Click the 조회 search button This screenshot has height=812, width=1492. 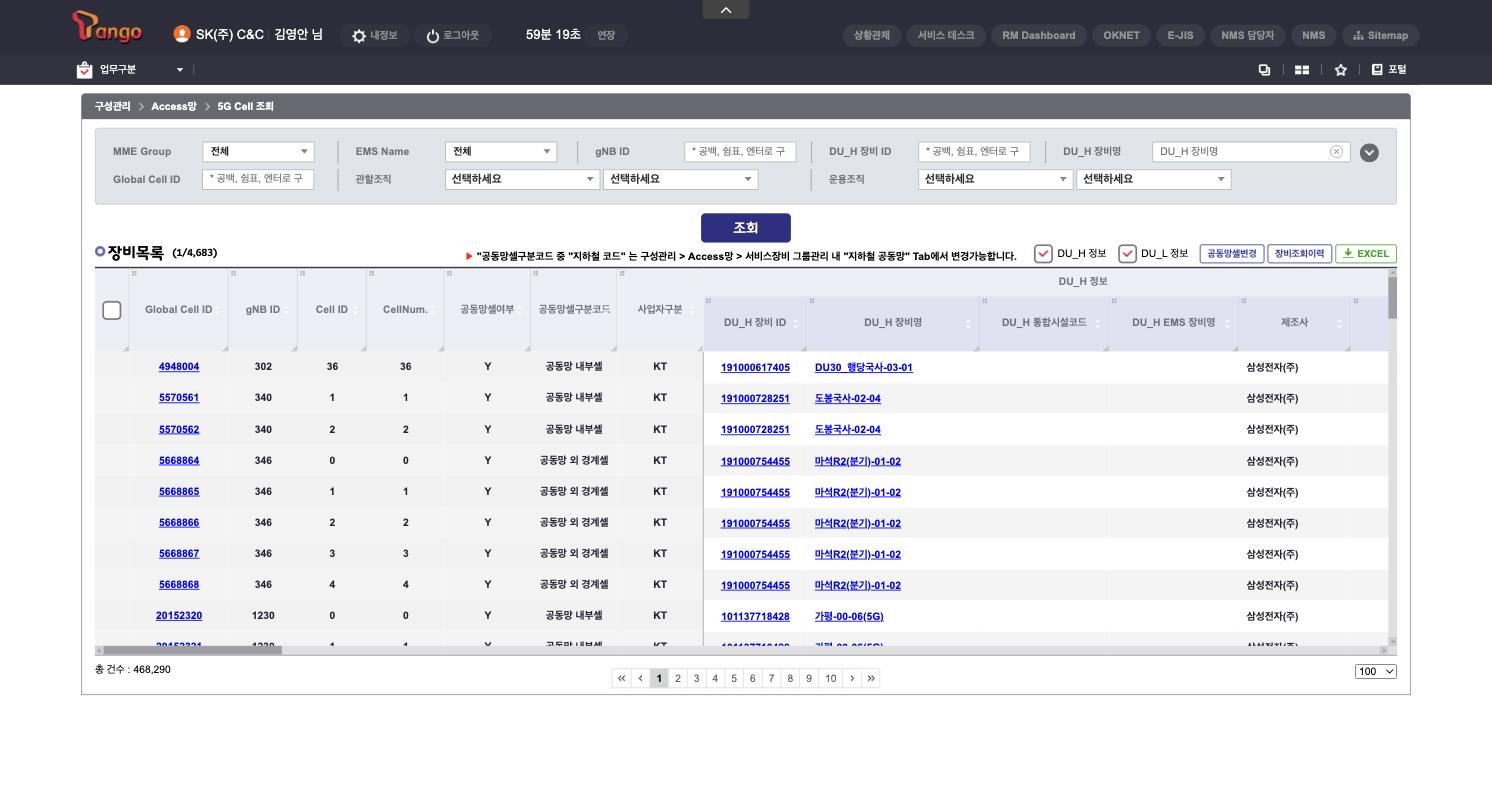[746, 228]
